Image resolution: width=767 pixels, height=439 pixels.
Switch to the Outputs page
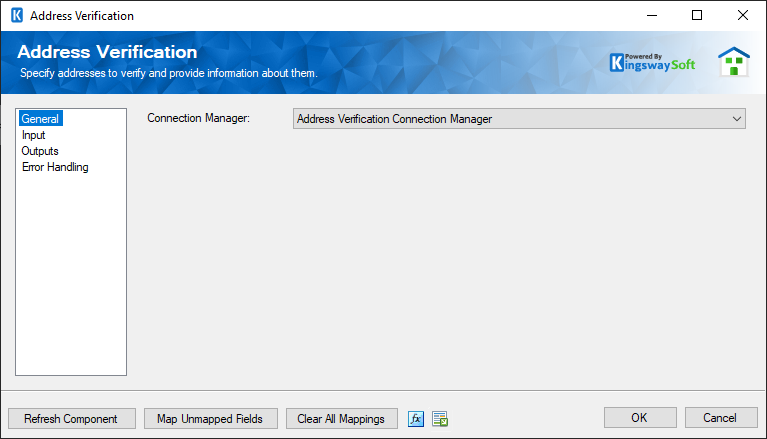40,151
